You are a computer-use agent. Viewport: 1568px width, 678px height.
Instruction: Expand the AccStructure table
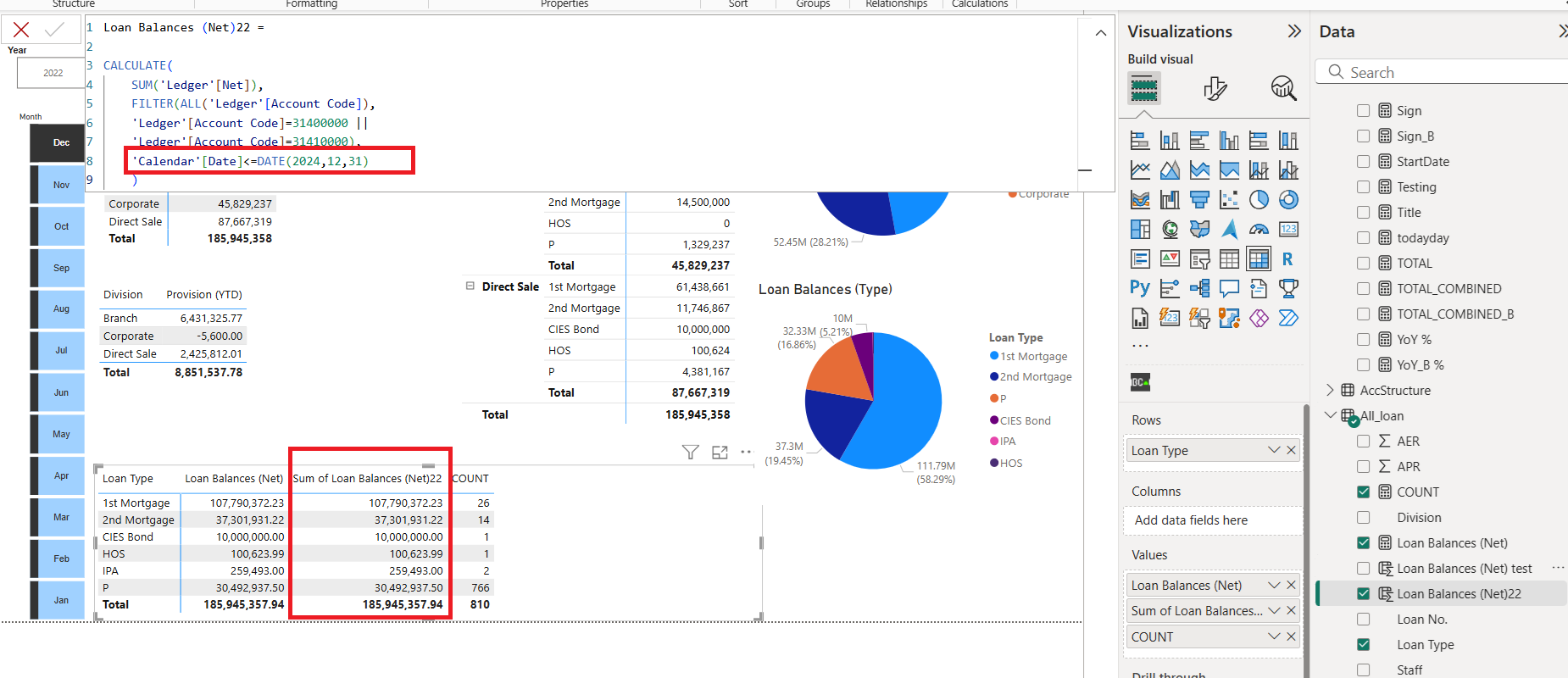pyautogui.click(x=1329, y=390)
